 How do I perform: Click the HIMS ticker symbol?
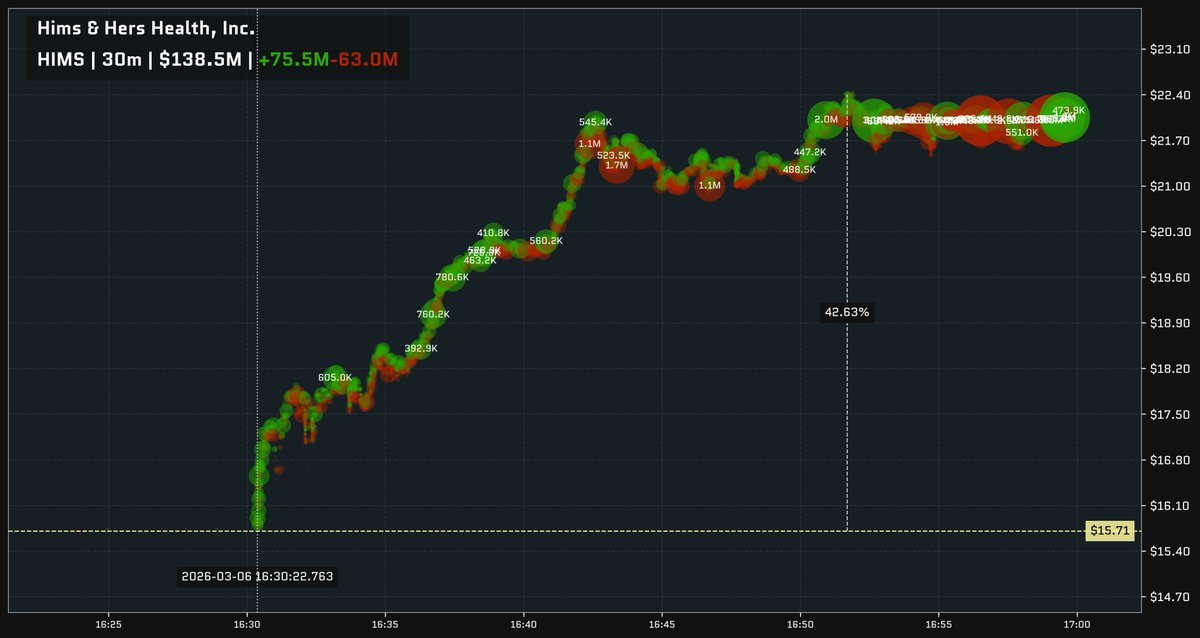pos(59,59)
